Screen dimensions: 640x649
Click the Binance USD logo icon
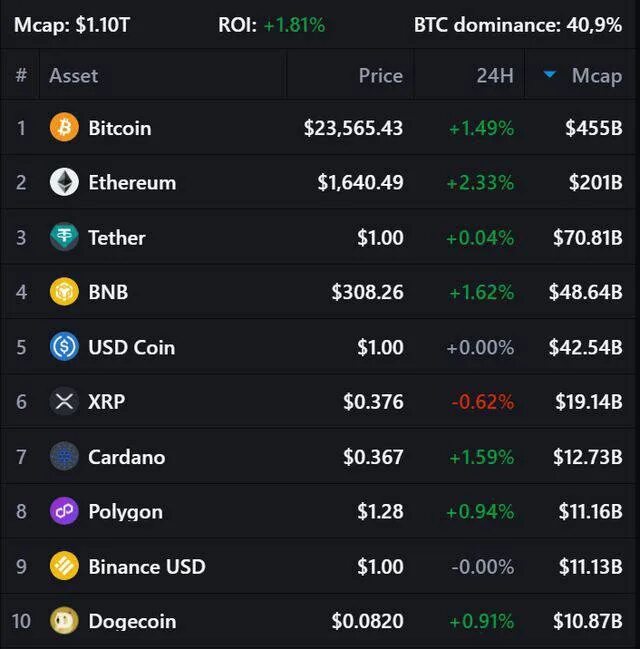(x=64, y=566)
